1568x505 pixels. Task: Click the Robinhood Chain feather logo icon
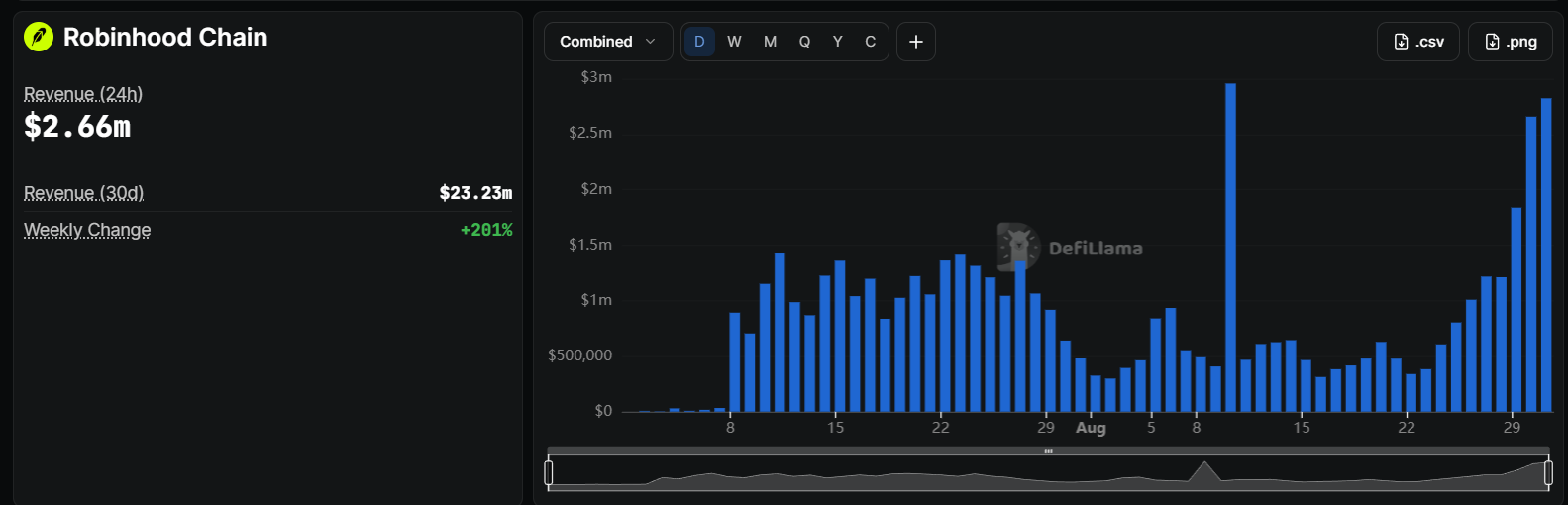38,38
